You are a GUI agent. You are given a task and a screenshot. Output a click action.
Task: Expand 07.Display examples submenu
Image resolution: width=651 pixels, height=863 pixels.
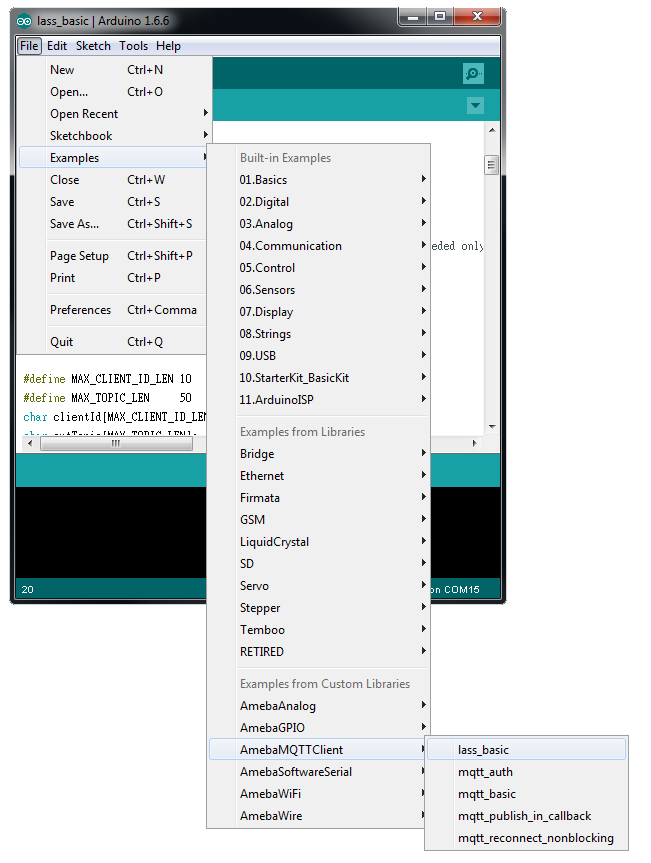pos(319,312)
